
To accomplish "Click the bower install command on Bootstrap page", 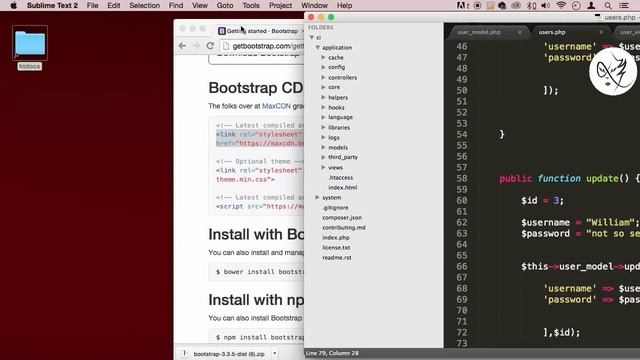I will (260, 272).
